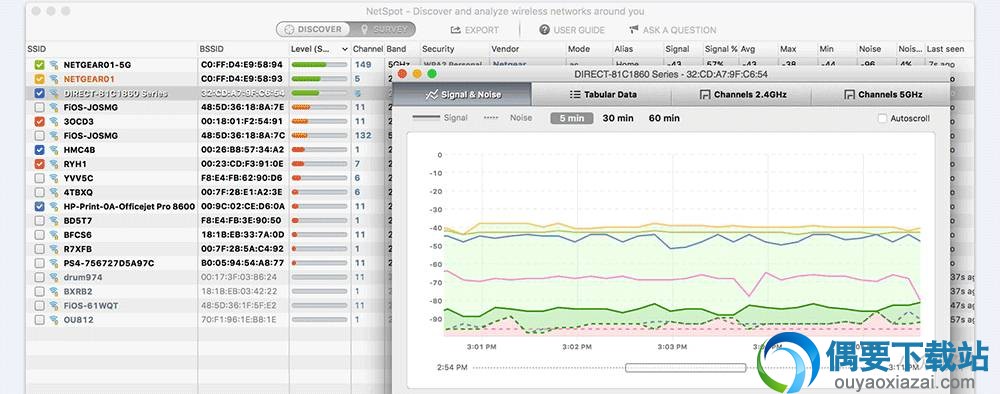
Task: Click the timeline range scrubber below chart
Action: pos(686,367)
